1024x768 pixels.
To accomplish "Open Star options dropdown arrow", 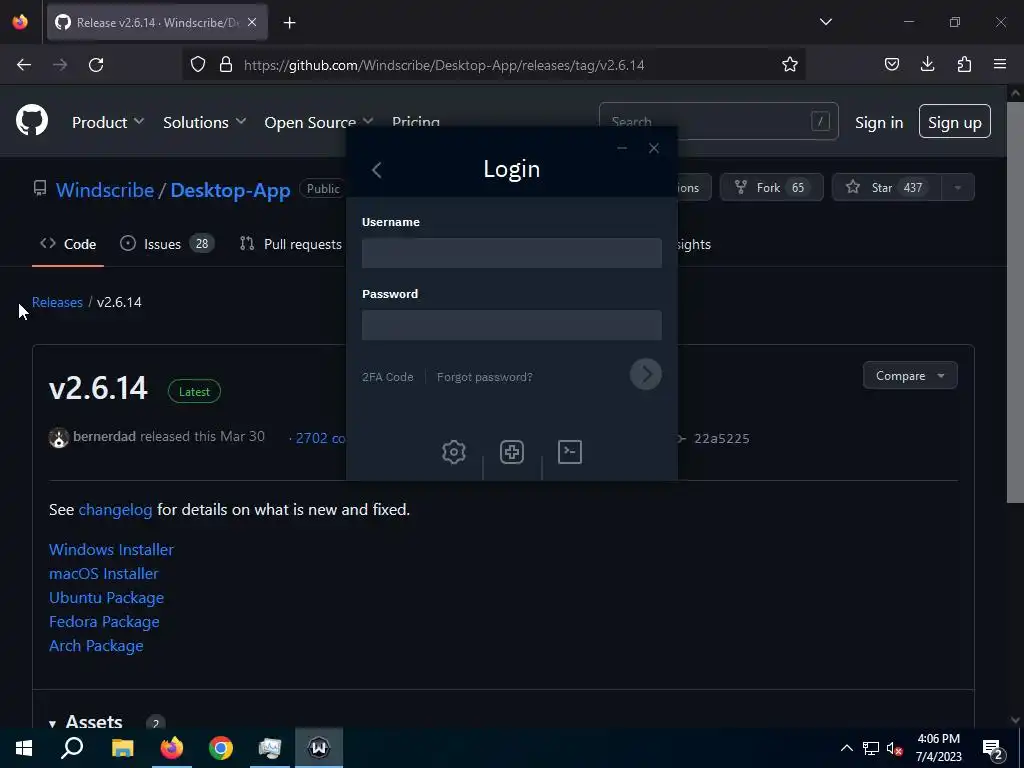I will (957, 187).
